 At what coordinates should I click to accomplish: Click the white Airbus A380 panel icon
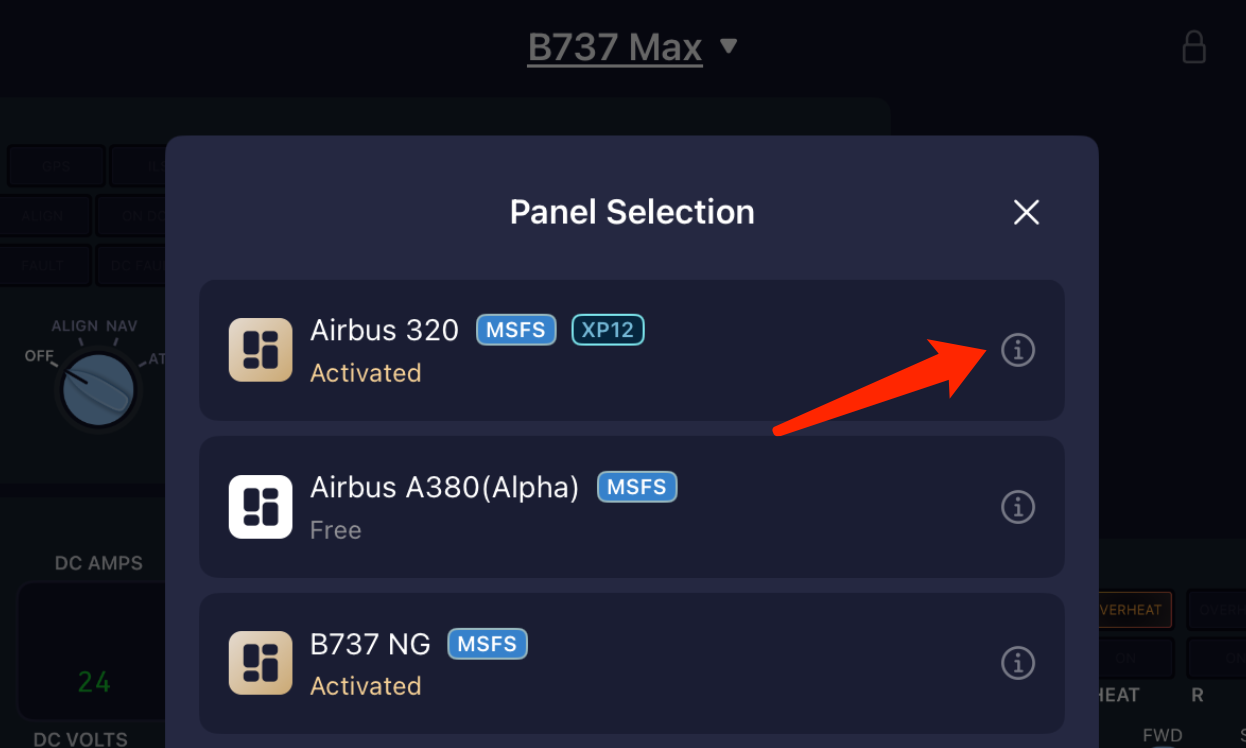[x=261, y=507]
